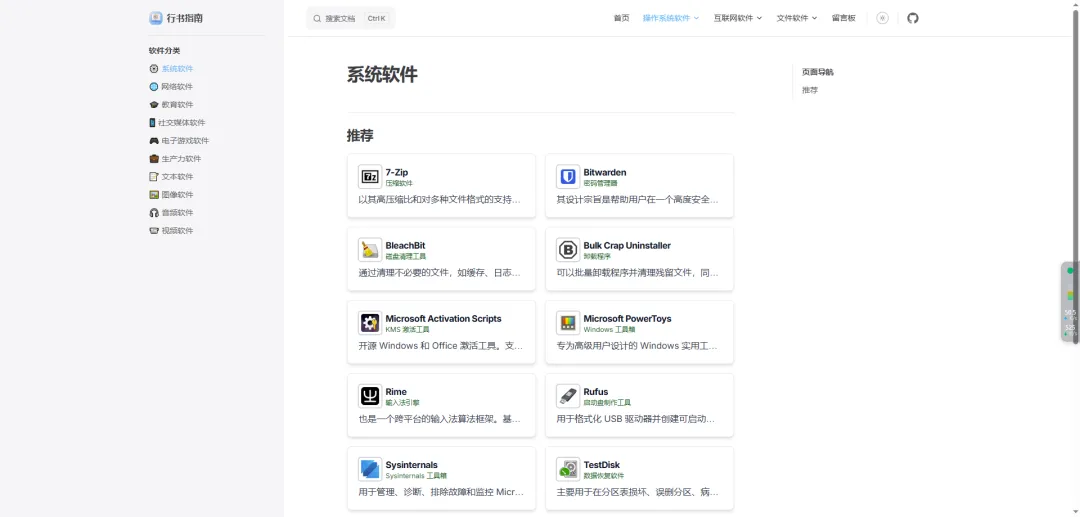1080x517 pixels.
Task: Open the GitHub repository icon
Action: coord(913,18)
